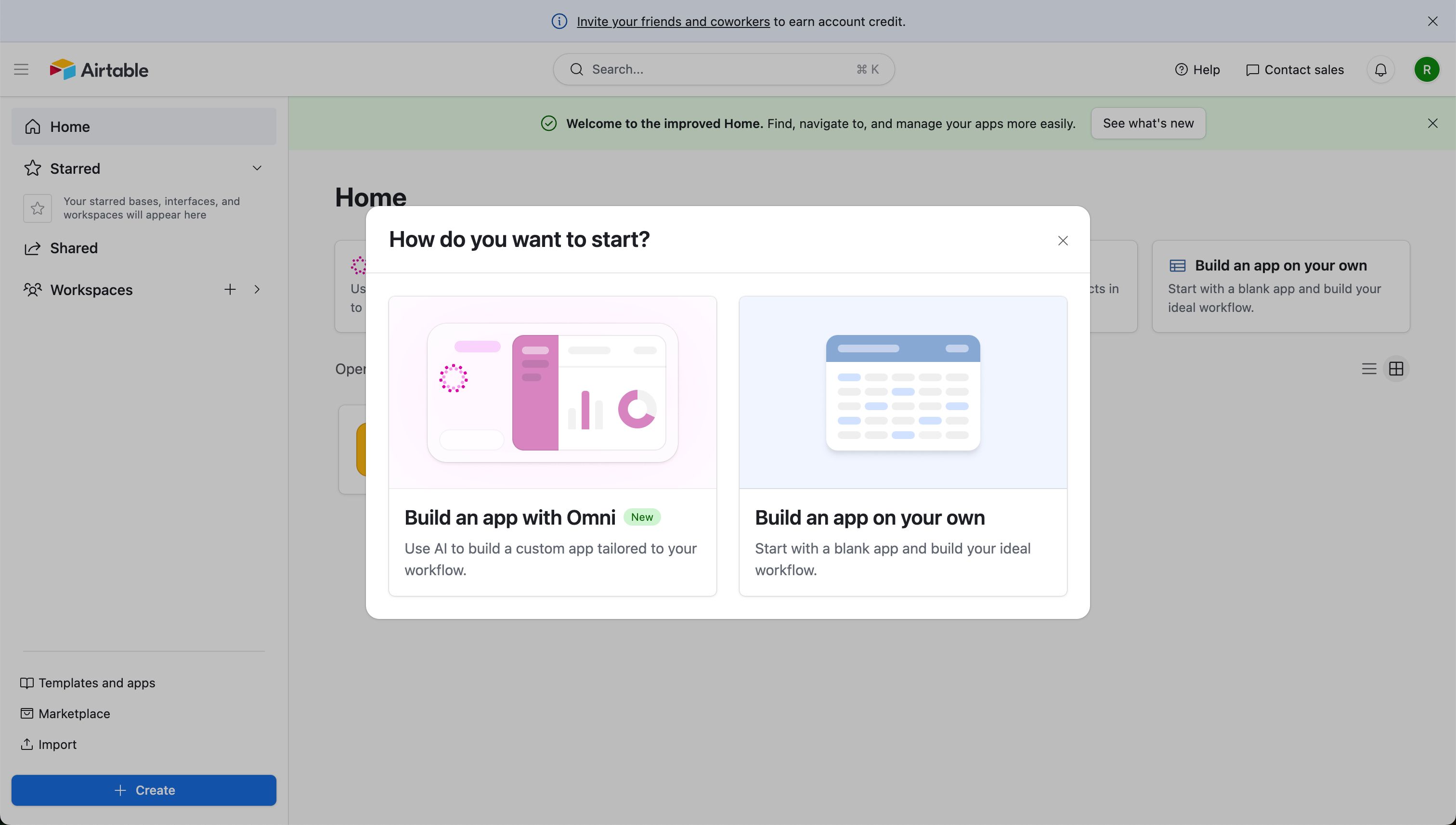Switch to list view of apps
Viewport: 1456px width, 825px height.
(x=1369, y=369)
